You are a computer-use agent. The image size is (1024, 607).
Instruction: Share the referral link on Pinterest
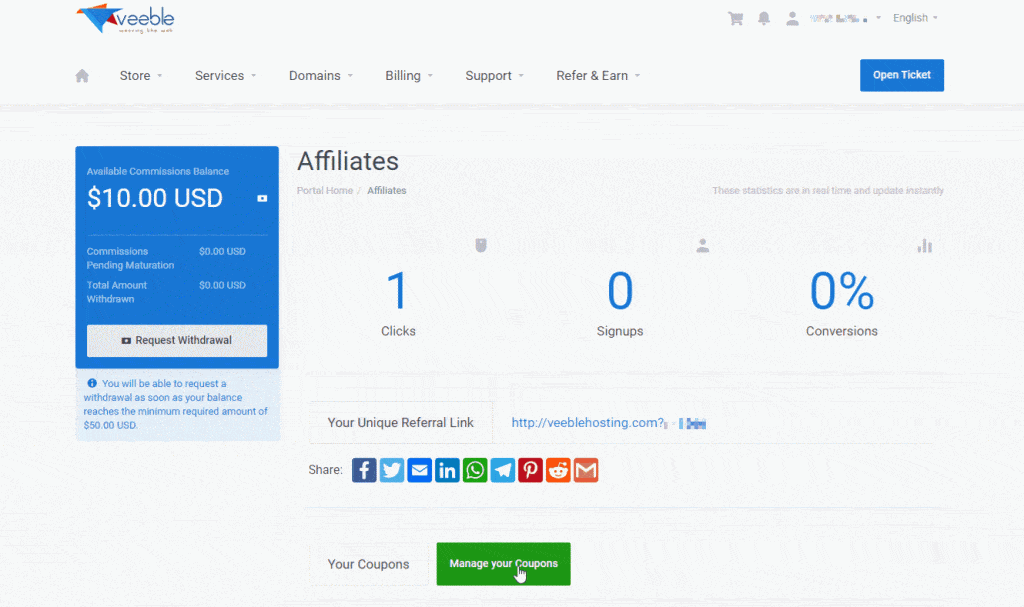coord(530,470)
